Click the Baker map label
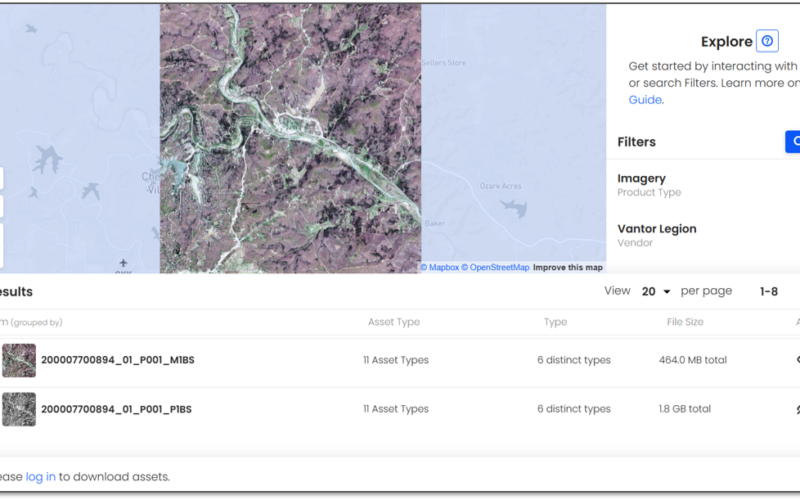Viewport: 800px width, 500px height. point(435,223)
